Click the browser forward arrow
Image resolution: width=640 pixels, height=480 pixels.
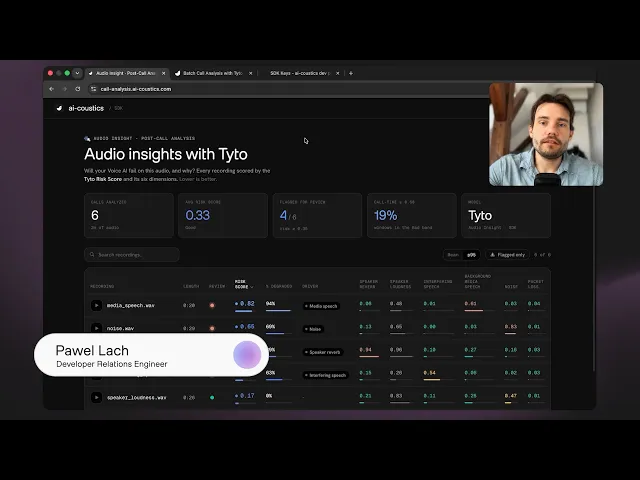pyautogui.click(x=64, y=89)
